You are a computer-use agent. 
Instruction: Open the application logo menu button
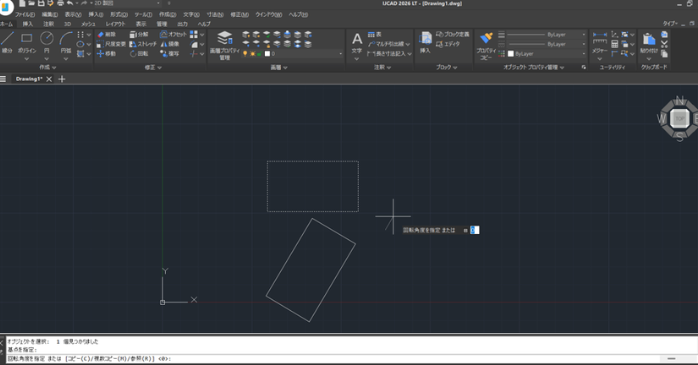6,6
